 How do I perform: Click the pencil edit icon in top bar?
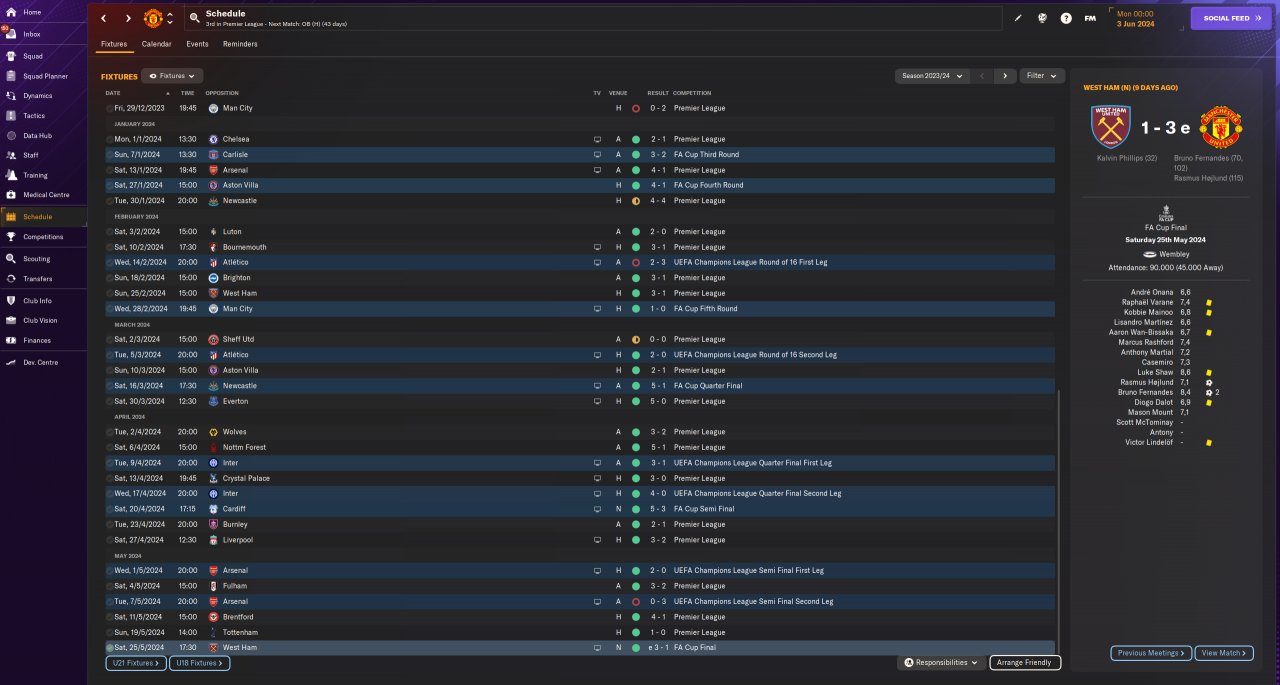(x=1018, y=18)
